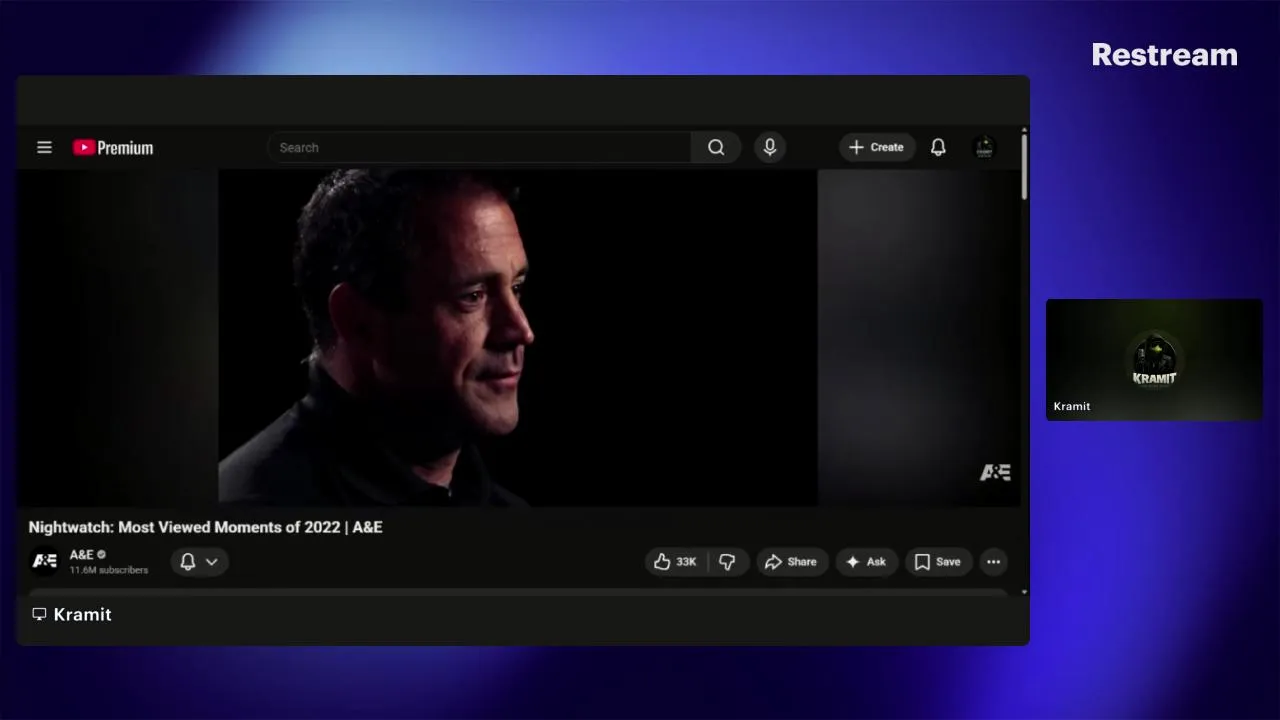Select Kramit participant thumbnail in Restream

[x=1154, y=359]
